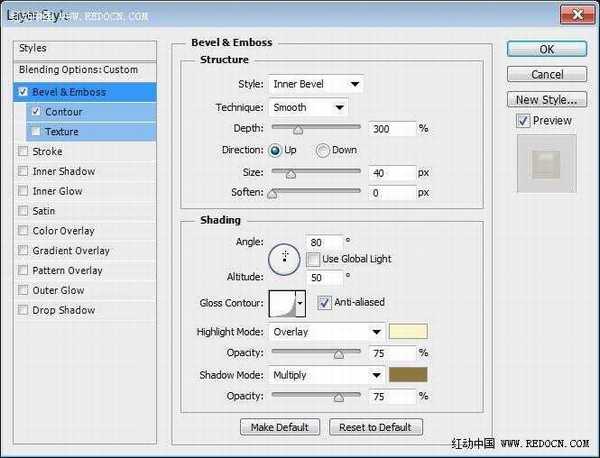Click the Depth slider handle
The width and height of the screenshot is (600, 458).
(298, 130)
